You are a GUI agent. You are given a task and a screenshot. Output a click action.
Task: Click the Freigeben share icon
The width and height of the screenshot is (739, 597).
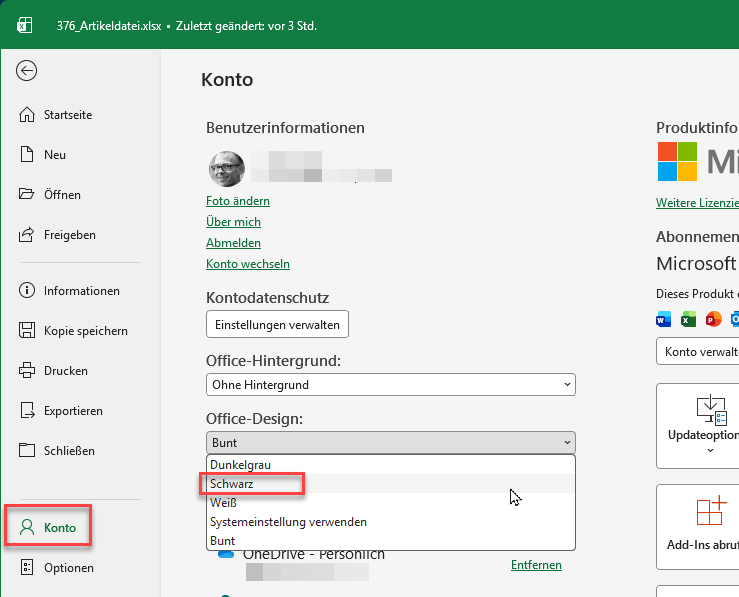pyautogui.click(x=27, y=235)
